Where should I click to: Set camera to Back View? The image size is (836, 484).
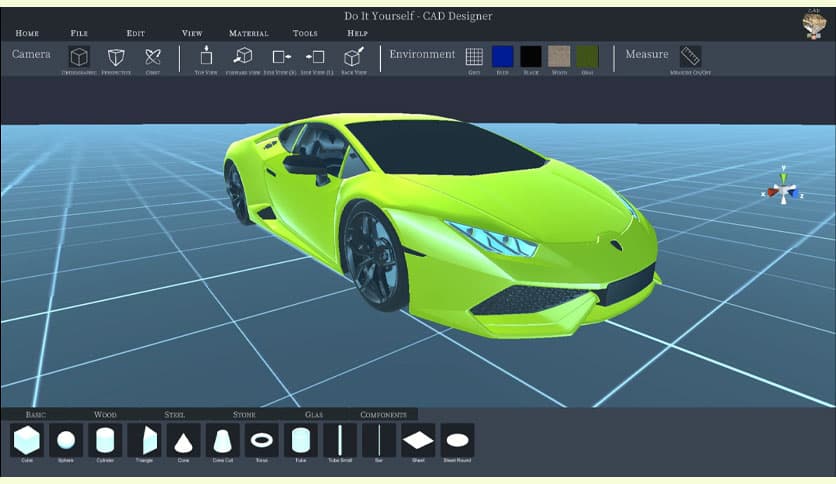point(354,56)
